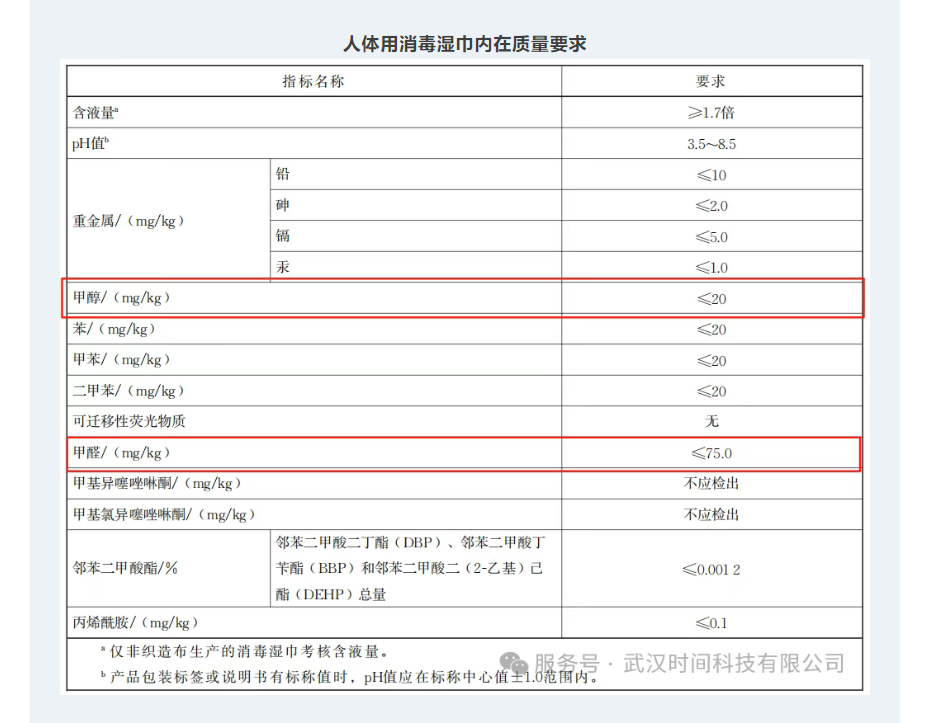The image size is (931, 723).
Task: Click 不应检出 in the 甲基异噻唑啉酮 row
Action: coord(711,483)
